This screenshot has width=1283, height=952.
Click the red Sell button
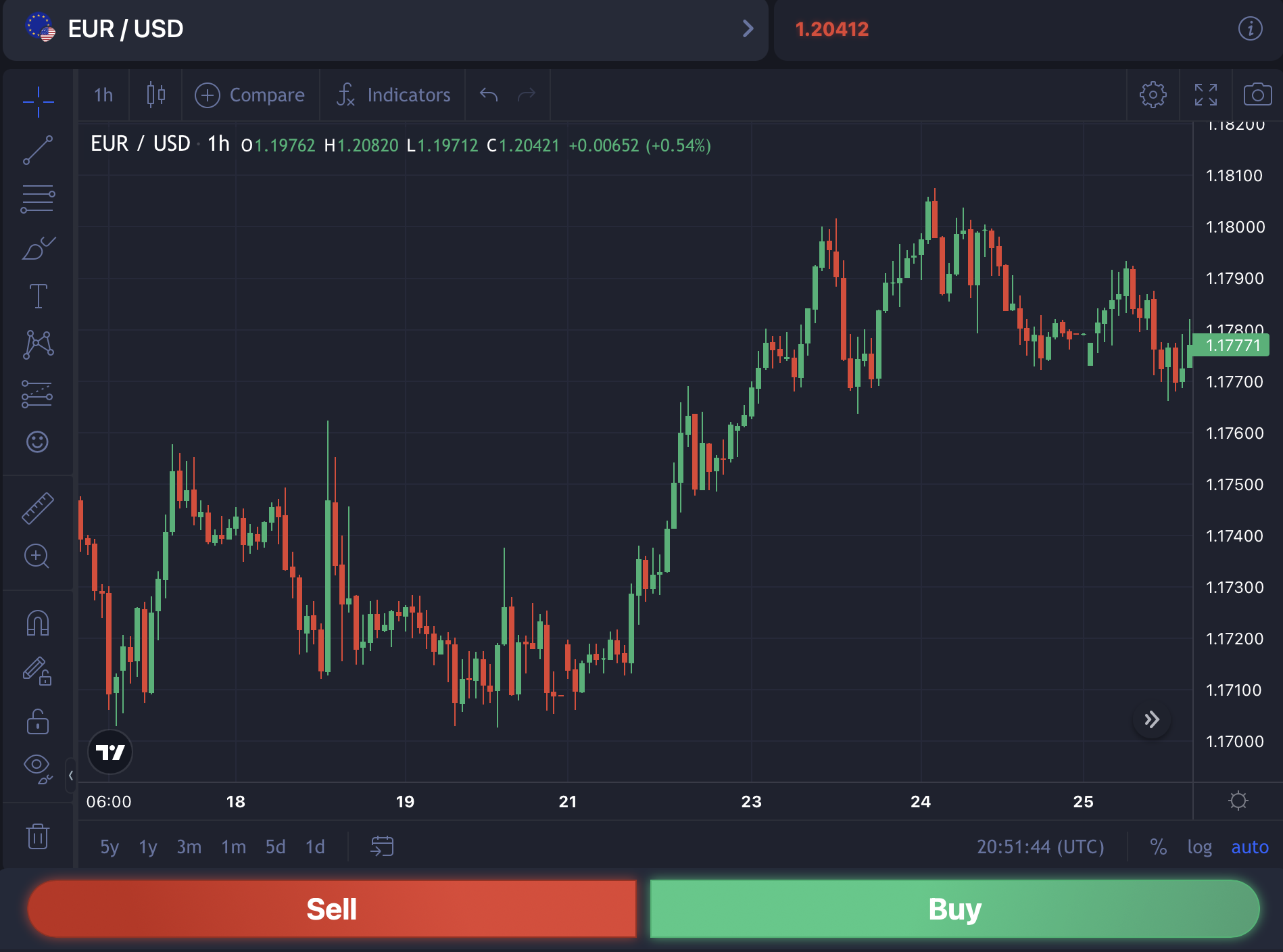[331, 909]
